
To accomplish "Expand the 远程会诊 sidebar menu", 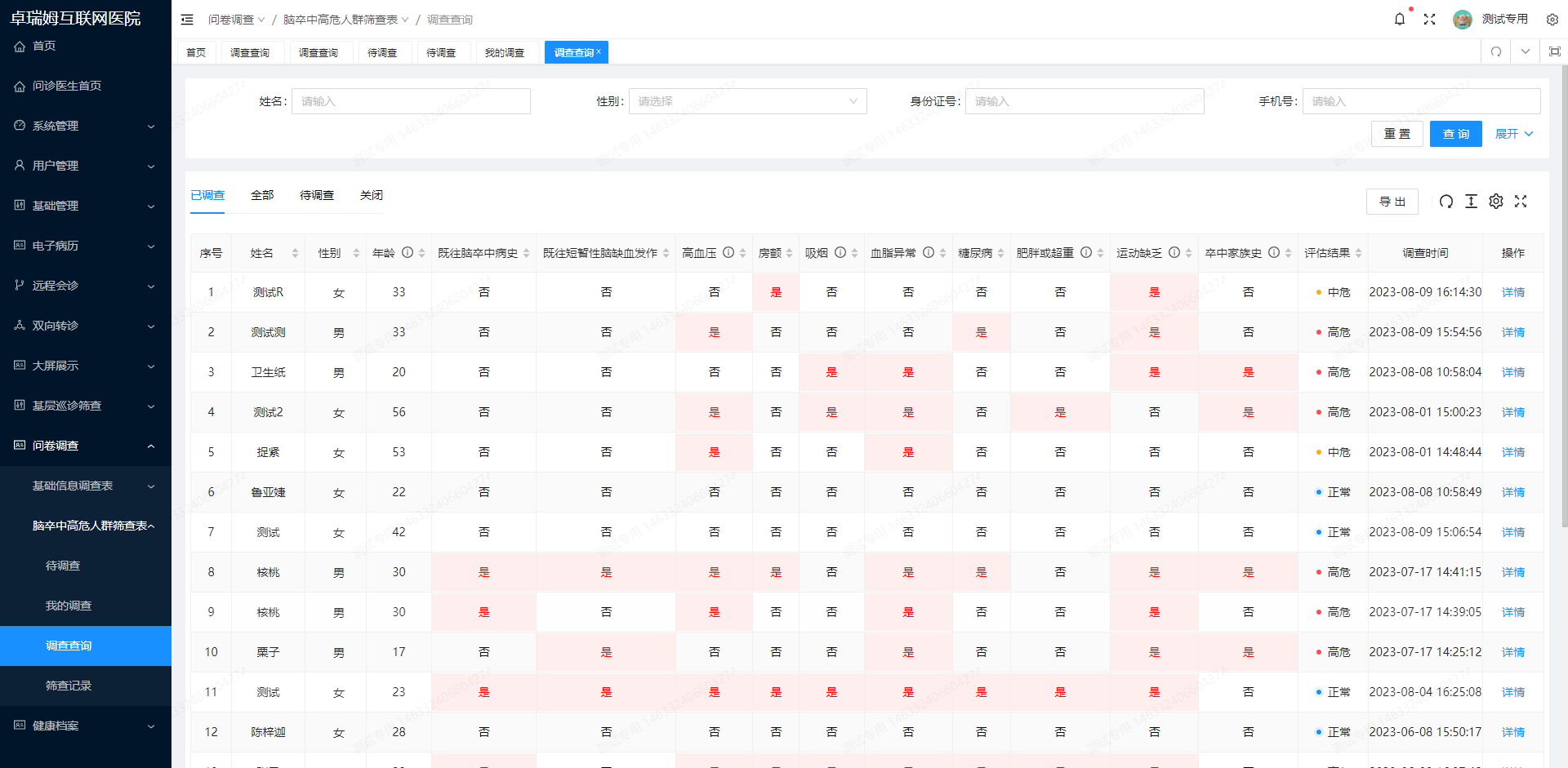I will point(86,286).
